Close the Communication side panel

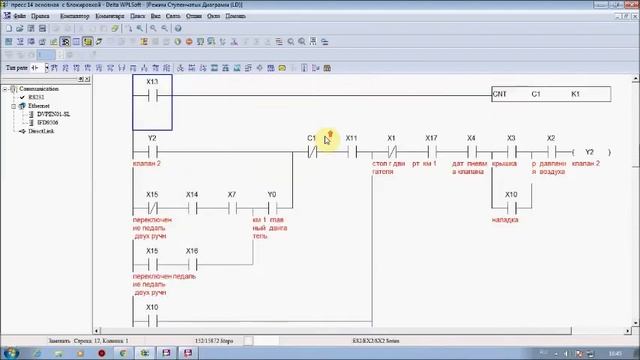tap(87, 79)
